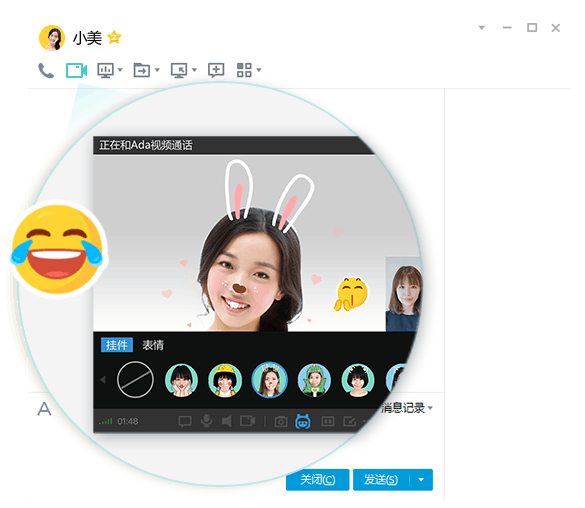Choose the bunny ears sticker thumbnail

269,380
